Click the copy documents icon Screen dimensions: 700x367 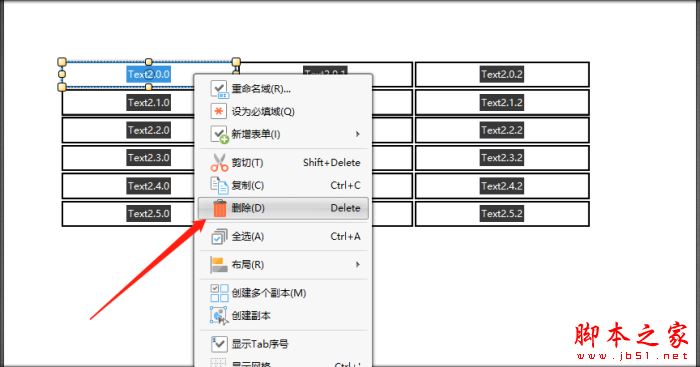point(219,185)
